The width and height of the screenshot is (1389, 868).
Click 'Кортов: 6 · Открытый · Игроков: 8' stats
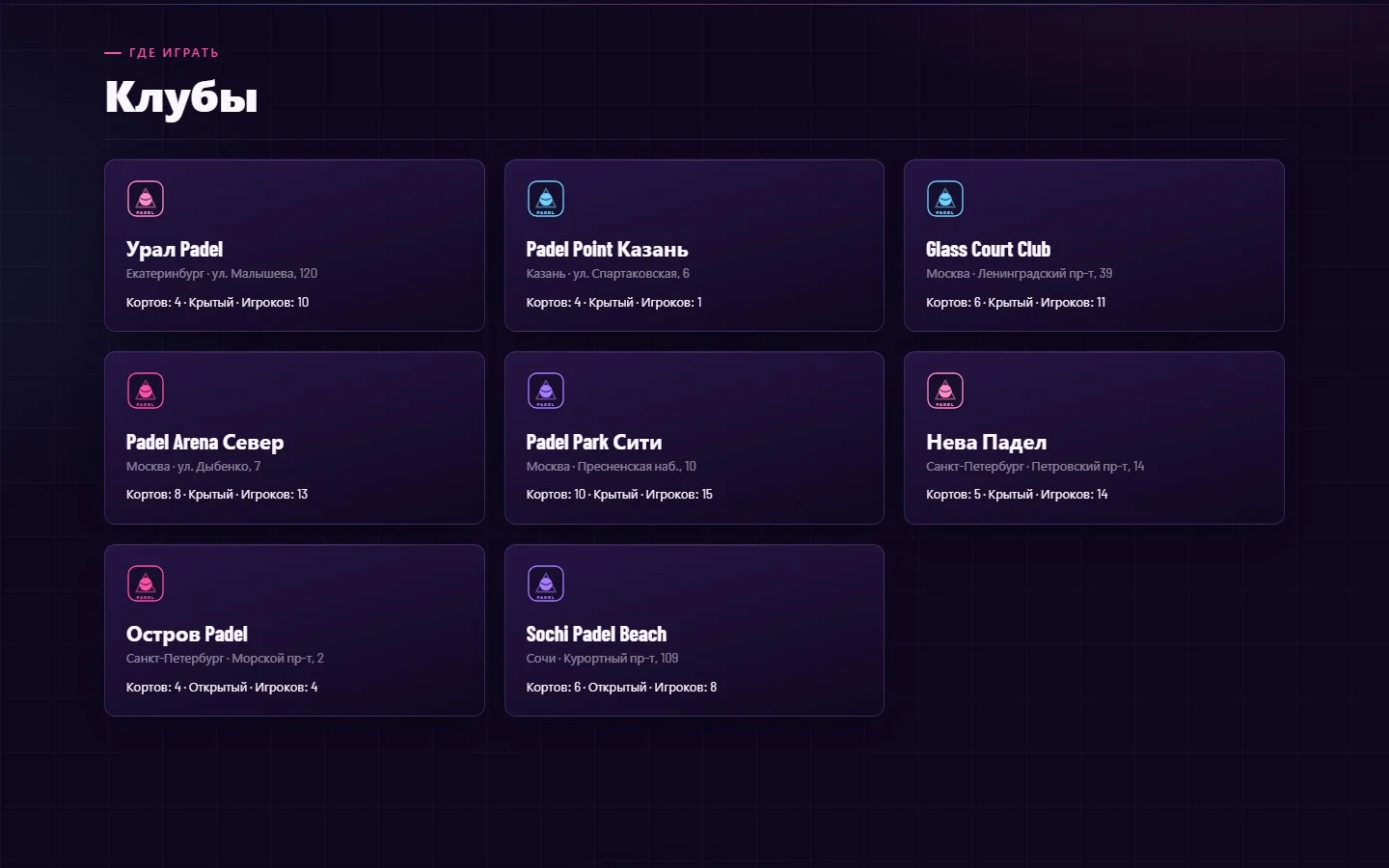point(621,688)
